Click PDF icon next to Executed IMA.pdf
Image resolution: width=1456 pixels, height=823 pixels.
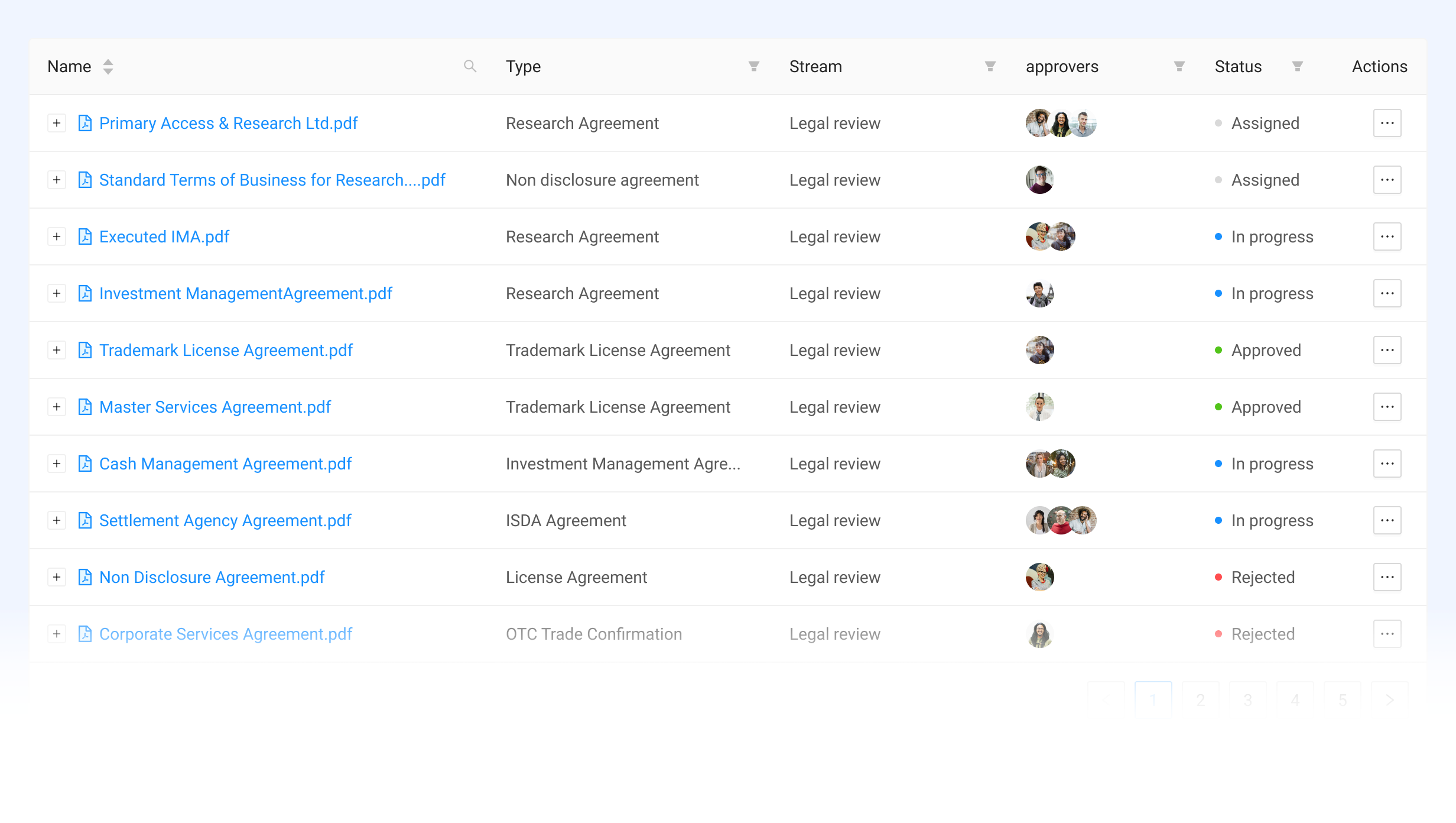(85, 236)
